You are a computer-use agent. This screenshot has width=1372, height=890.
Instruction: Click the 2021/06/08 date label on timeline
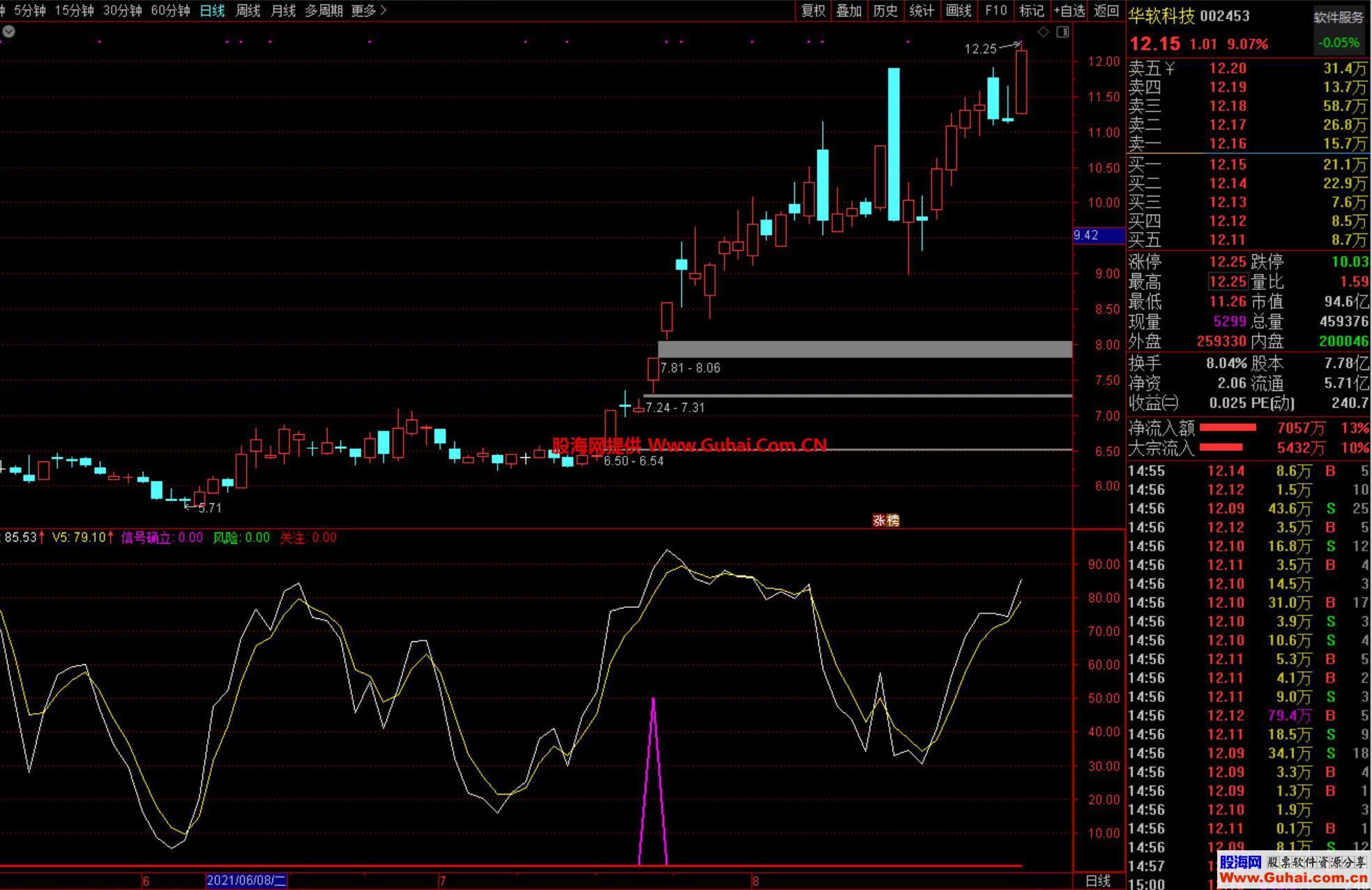(x=246, y=880)
